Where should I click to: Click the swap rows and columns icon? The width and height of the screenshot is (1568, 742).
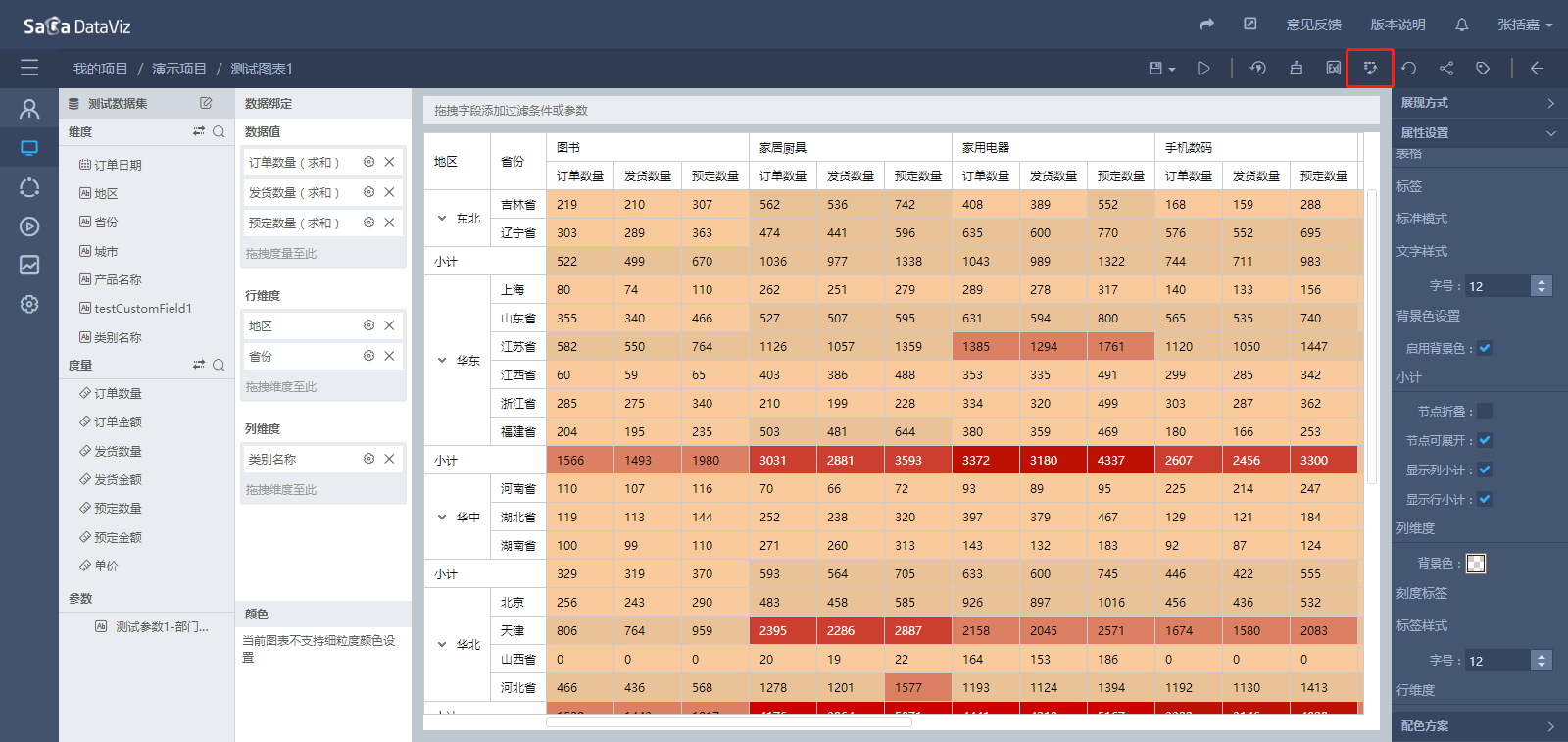point(1370,68)
